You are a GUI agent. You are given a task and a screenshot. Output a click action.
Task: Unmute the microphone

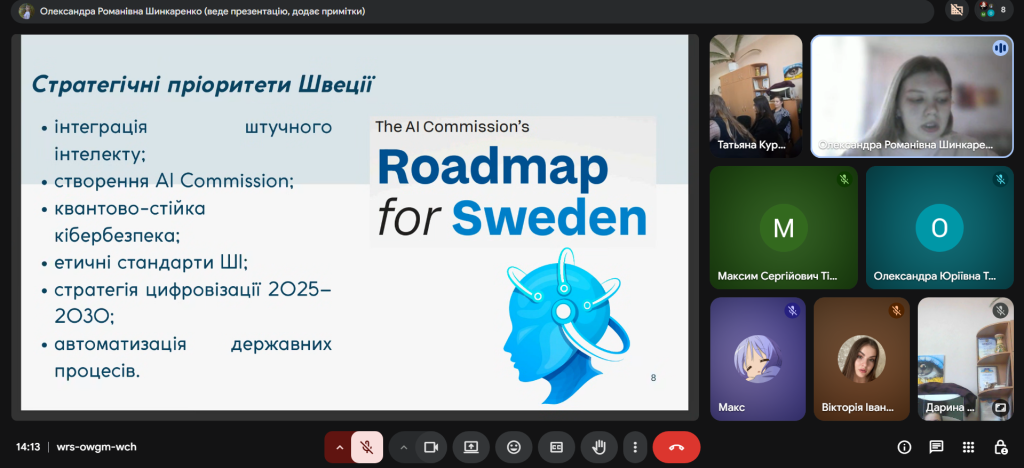pyautogui.click(x=367, y=447)
